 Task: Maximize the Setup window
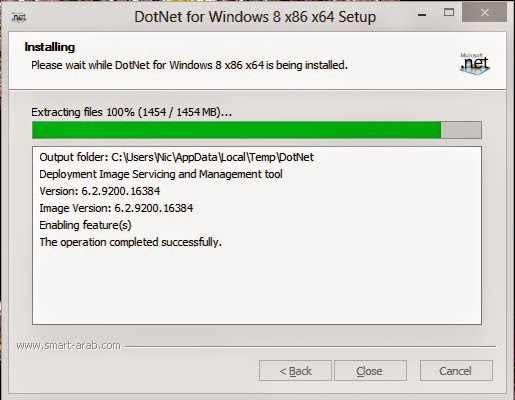[x=449, y=13]
